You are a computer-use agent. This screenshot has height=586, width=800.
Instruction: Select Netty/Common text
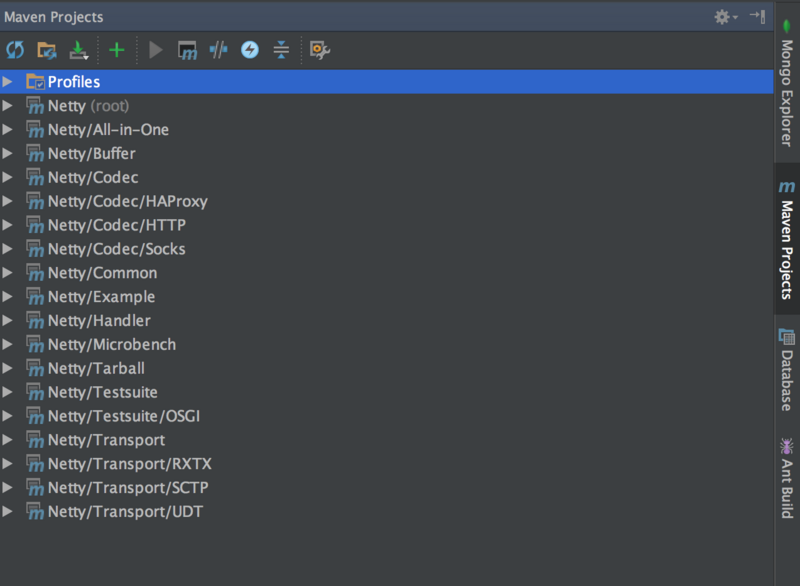(x=103, y=273)
